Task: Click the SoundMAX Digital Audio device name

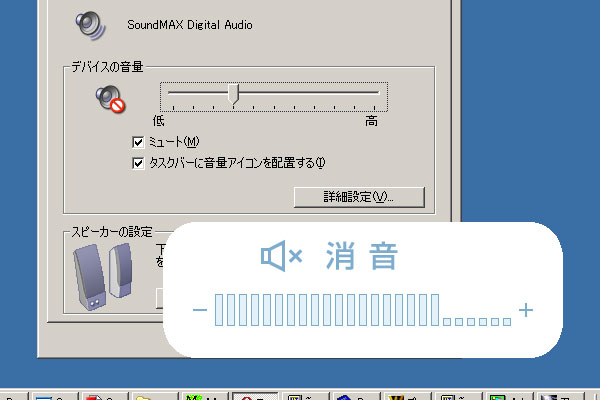Action: [190, 24]
